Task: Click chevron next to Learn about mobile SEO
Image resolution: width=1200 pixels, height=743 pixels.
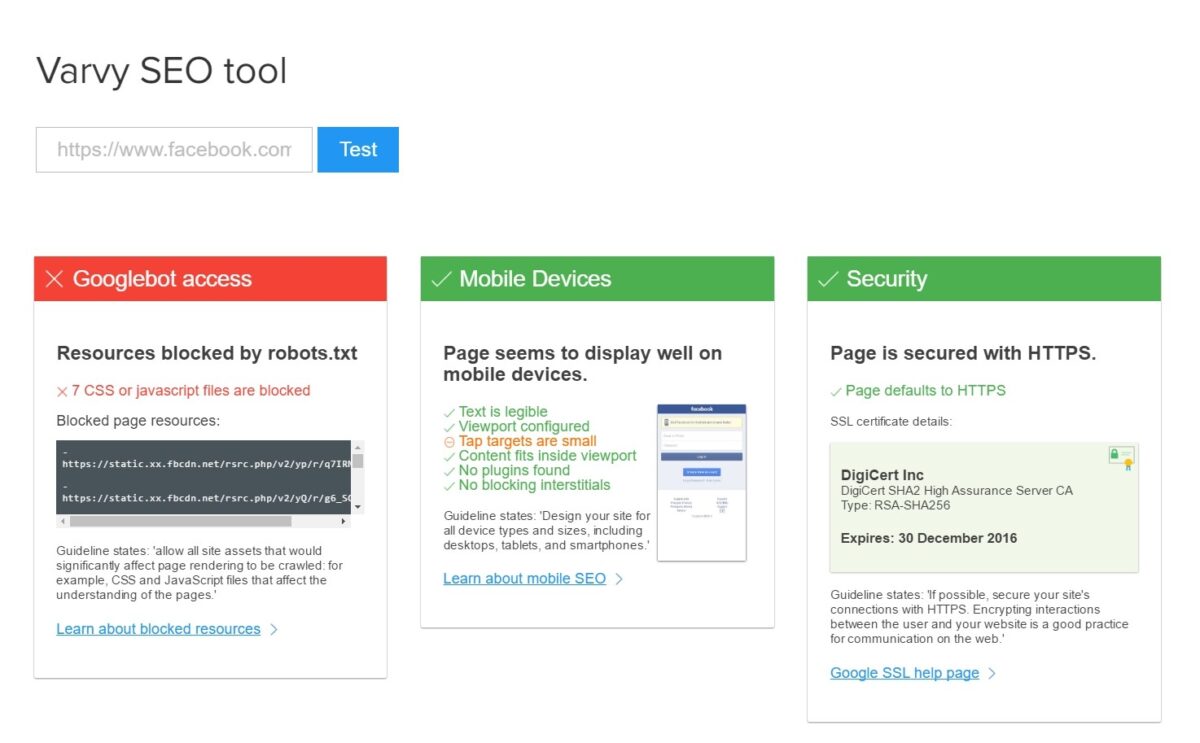Action: pyautogui.click(x=619, y=579)
